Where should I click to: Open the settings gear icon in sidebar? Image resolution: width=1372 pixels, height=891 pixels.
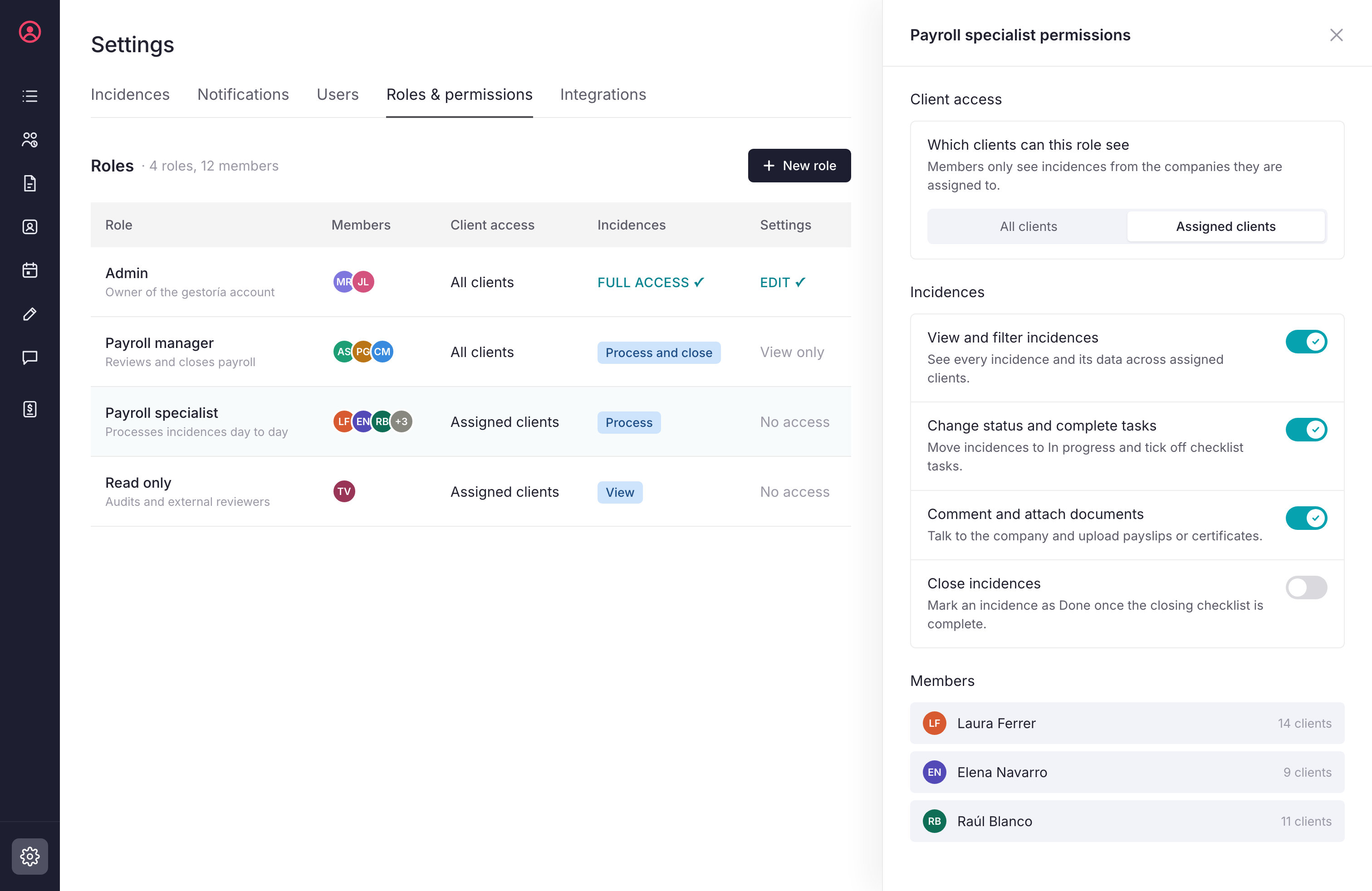(30, 857)
